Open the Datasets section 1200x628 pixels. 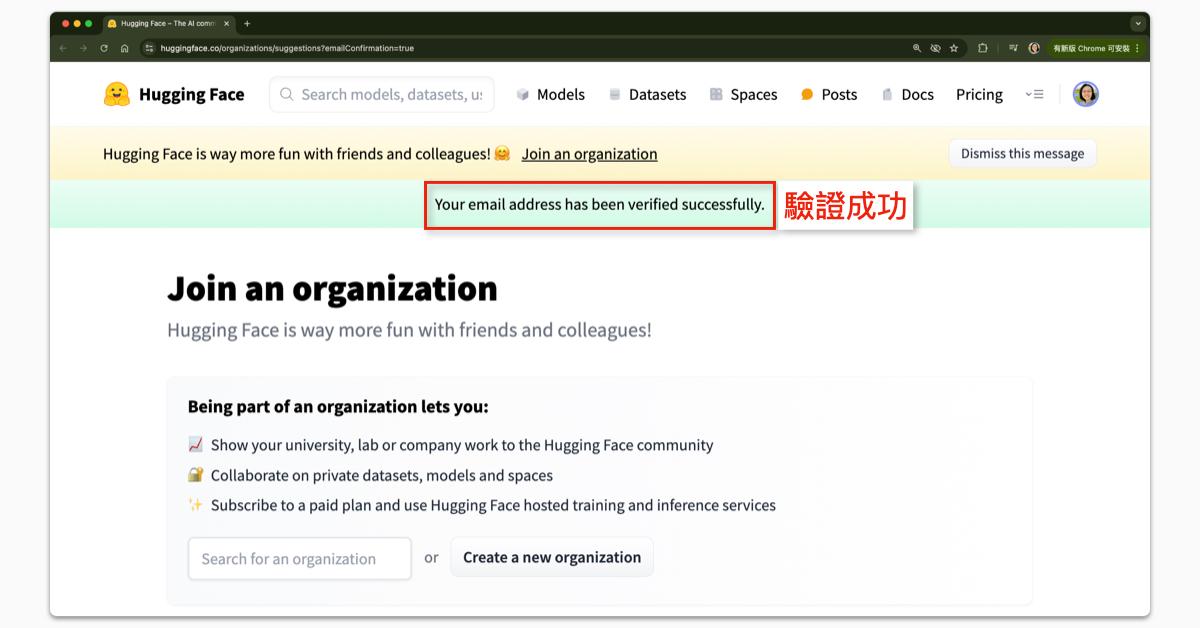coord(647,94)
